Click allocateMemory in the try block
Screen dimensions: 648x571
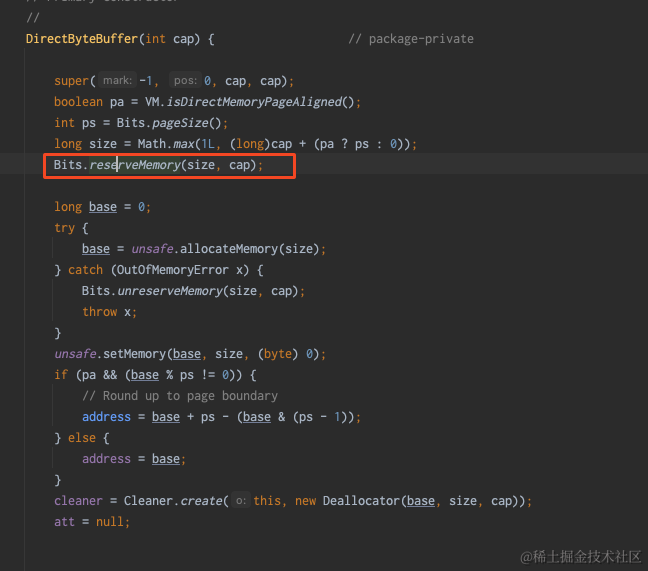pos(229,249)
